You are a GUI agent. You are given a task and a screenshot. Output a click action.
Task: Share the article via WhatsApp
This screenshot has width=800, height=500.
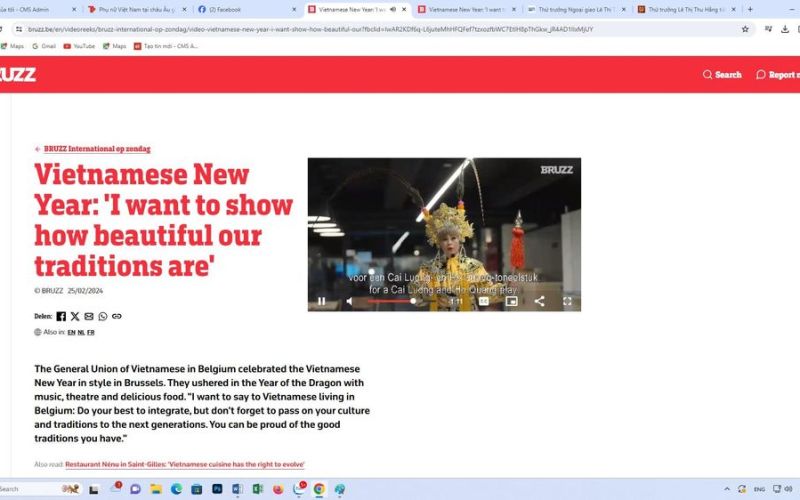pos(103,316)
